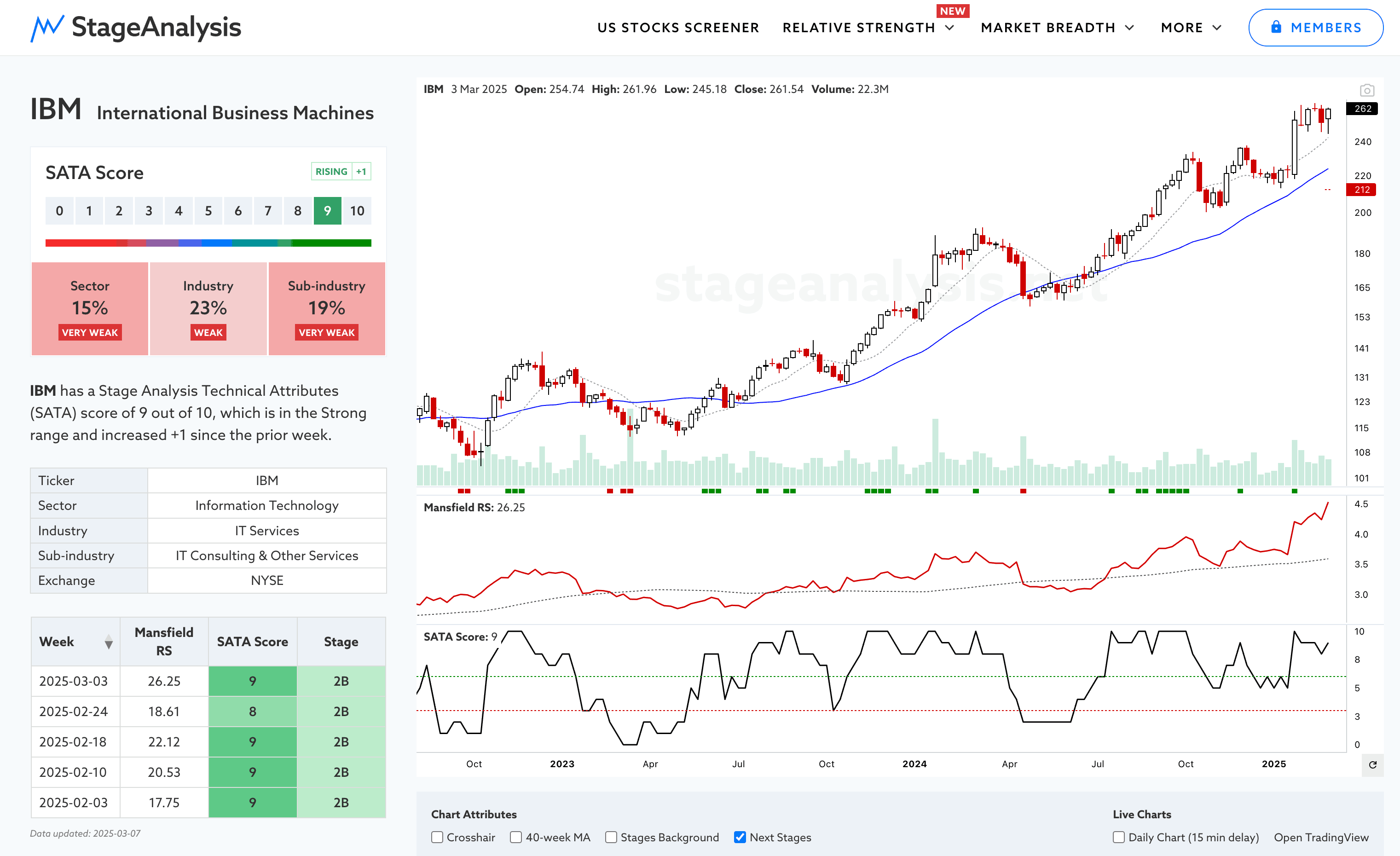The image size is (1400, 856).
Task: Enable the Stages Background checkbox
Action: pos(611,837)
